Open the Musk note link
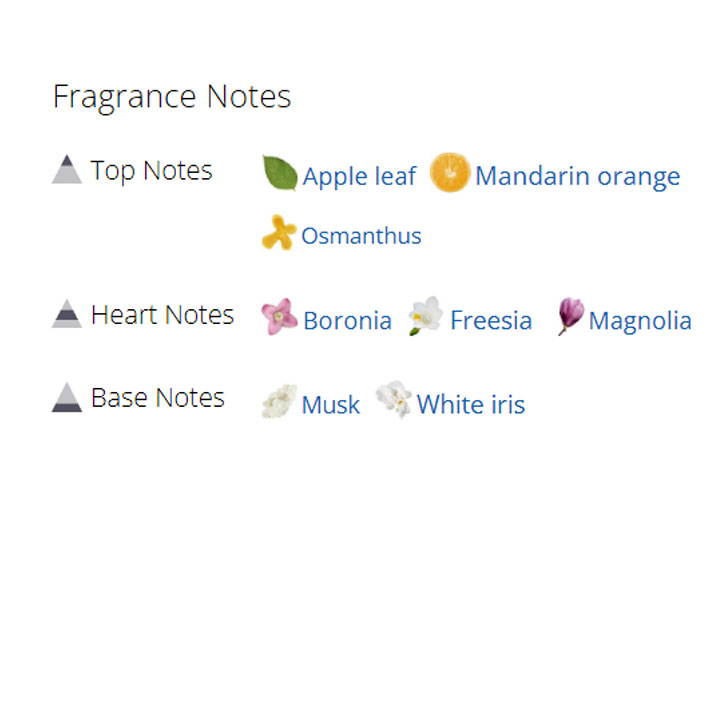This screenshot has width=720, height=720. 330,405
